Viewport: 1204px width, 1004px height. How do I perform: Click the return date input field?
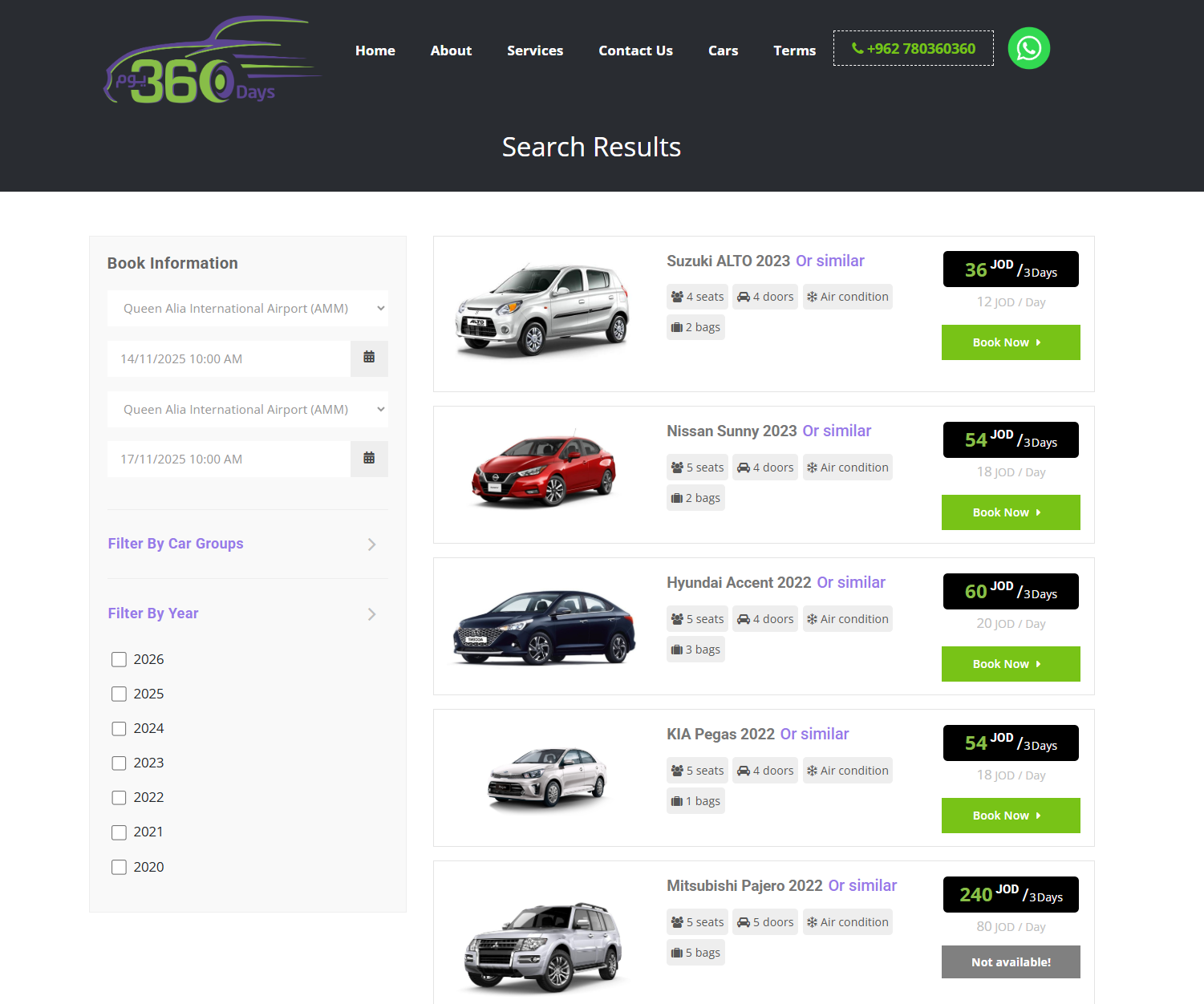(x=229, y=459)
